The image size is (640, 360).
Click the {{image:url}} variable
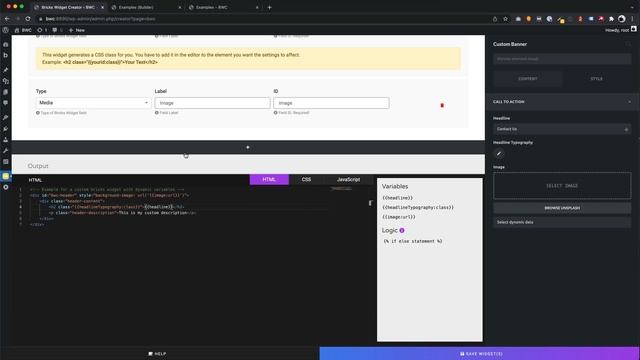click(x=399, y=217)
